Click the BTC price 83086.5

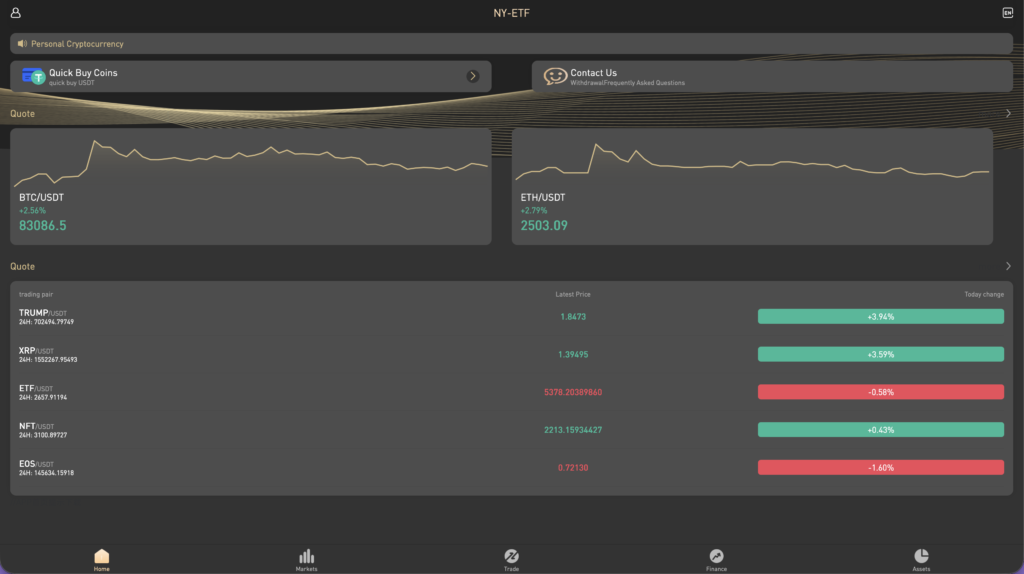point(42,226)
